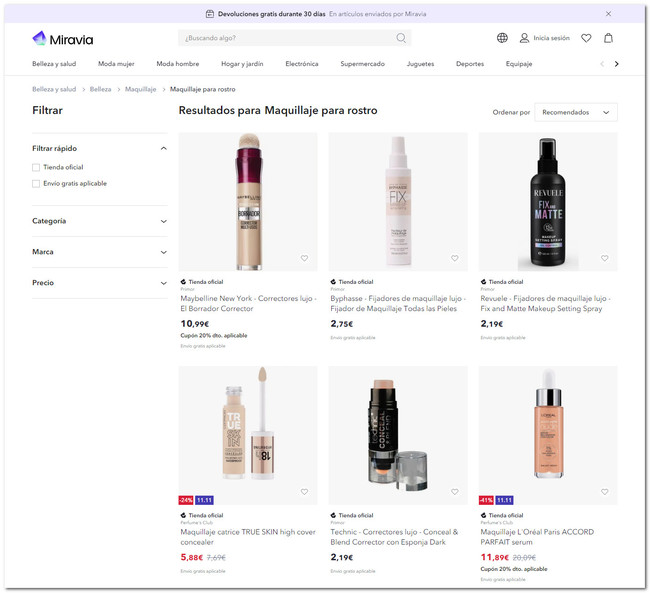Image resolution: width=650 pixels, height=593 pixels.
Task: Click the 11.11 badge on L'Oréal product
Action: (504, 500)
